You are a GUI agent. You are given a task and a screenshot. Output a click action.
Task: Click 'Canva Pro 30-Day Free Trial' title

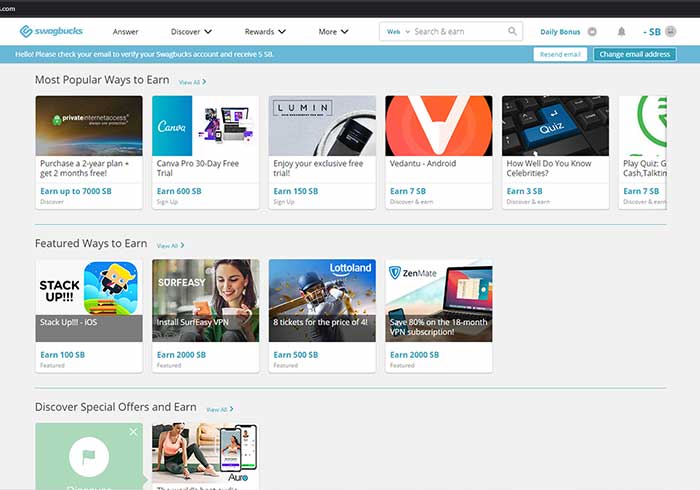pos(198,168)
